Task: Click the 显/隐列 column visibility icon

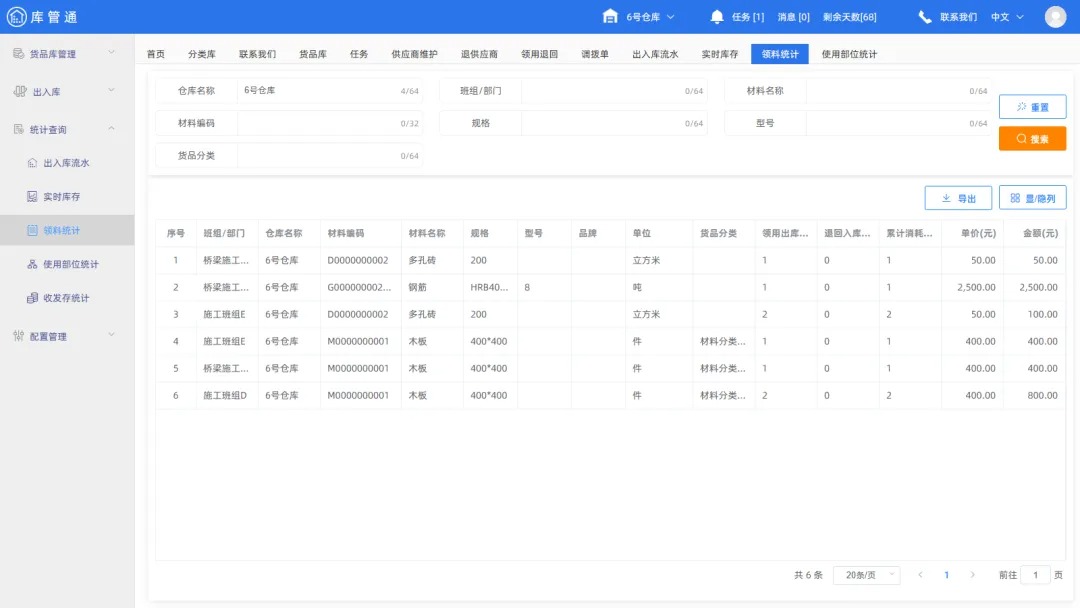Action: [1015, 197]
